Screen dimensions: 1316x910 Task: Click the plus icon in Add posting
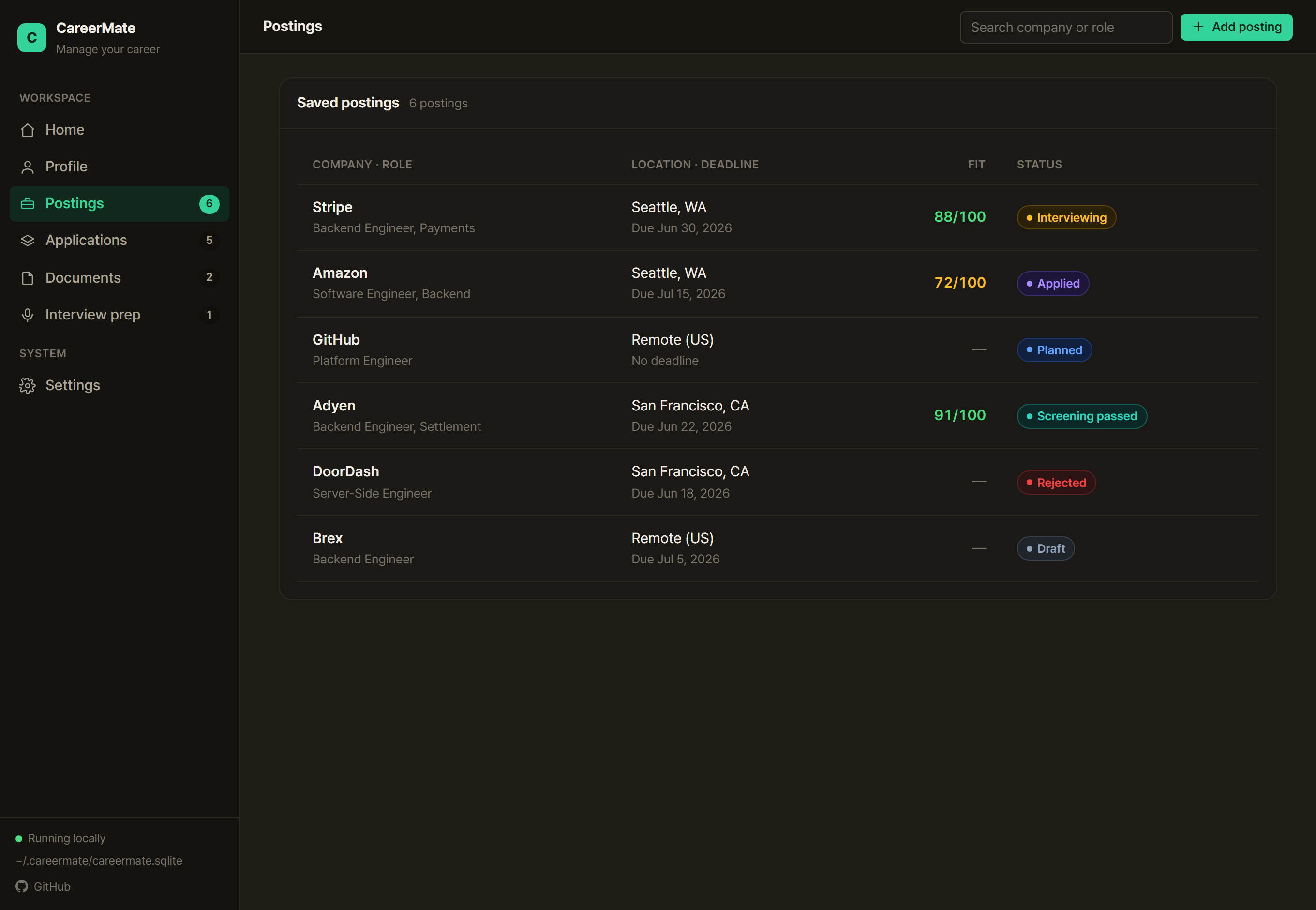tap(1198, 27)
